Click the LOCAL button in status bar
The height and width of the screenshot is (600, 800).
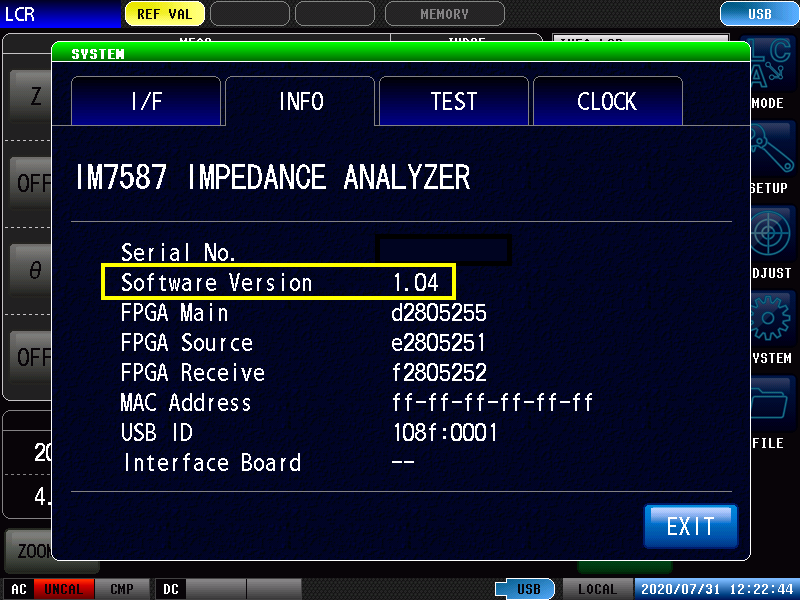[x=597, y=589]
